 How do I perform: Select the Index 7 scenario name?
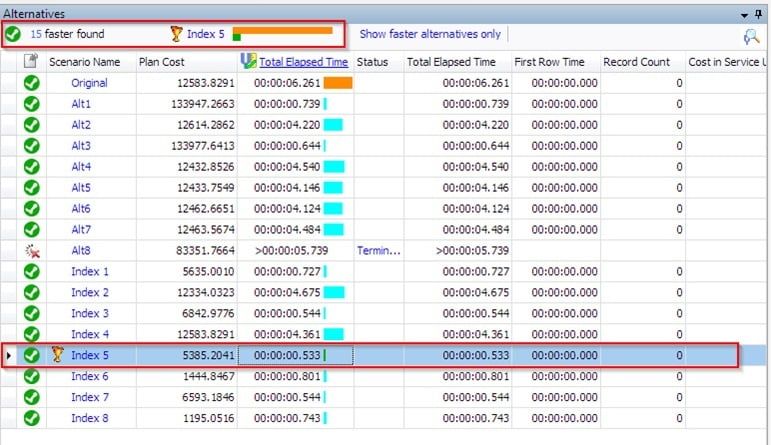[x=90, y=397]
